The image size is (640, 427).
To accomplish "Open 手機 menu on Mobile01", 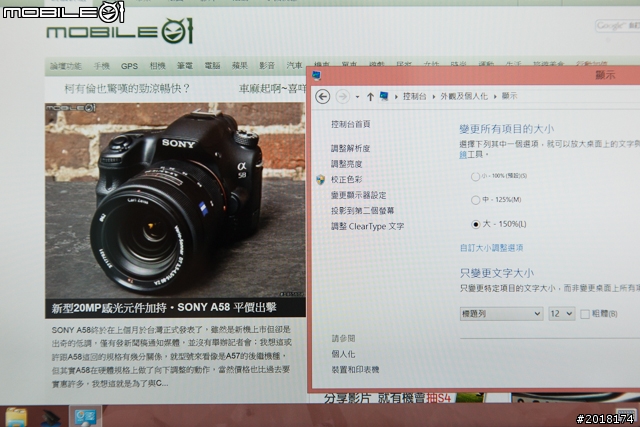I will pyautogui.click(x=101, y=66).
